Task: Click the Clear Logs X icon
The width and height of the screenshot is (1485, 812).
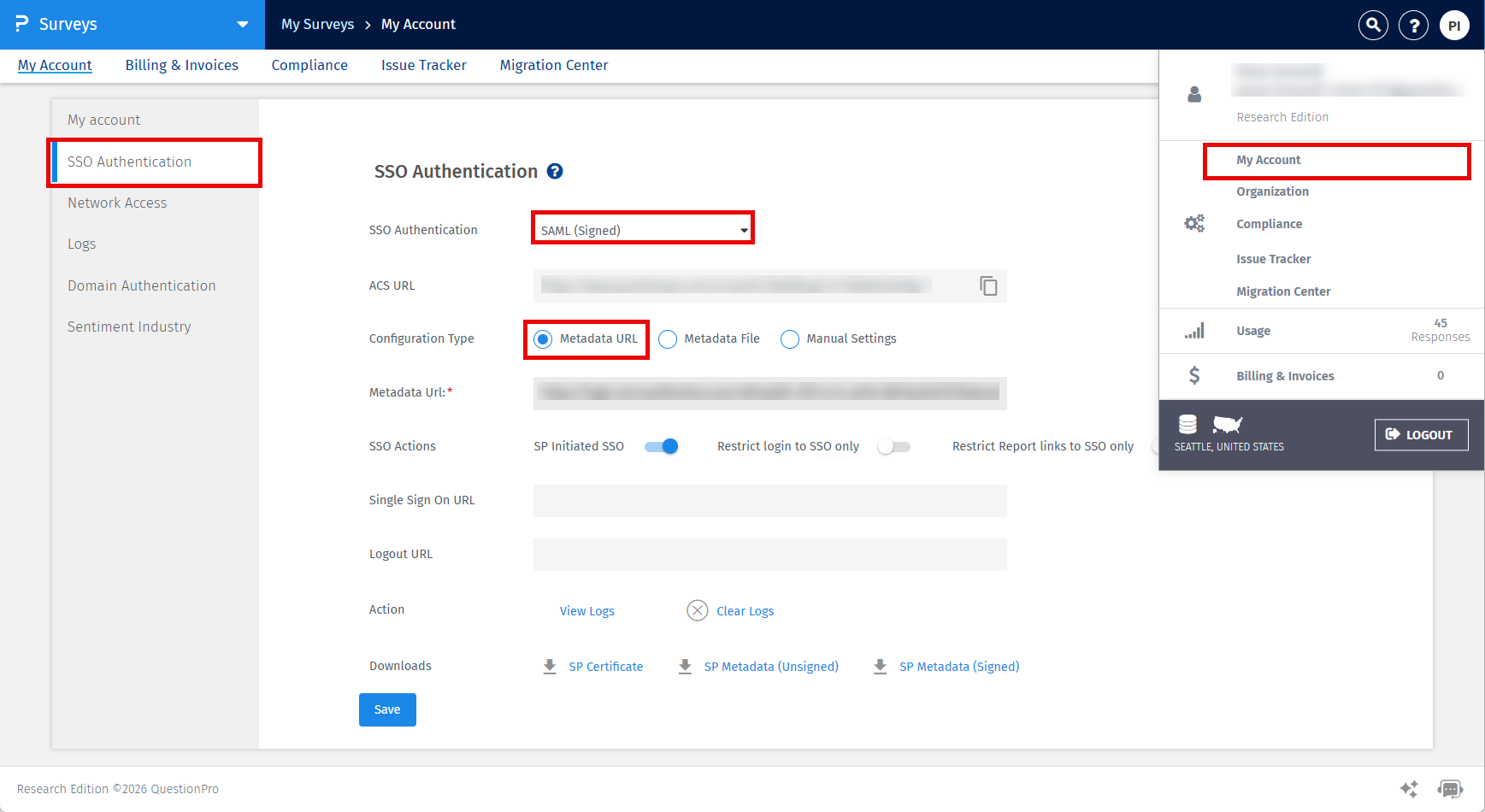Action: coord(698,610)
